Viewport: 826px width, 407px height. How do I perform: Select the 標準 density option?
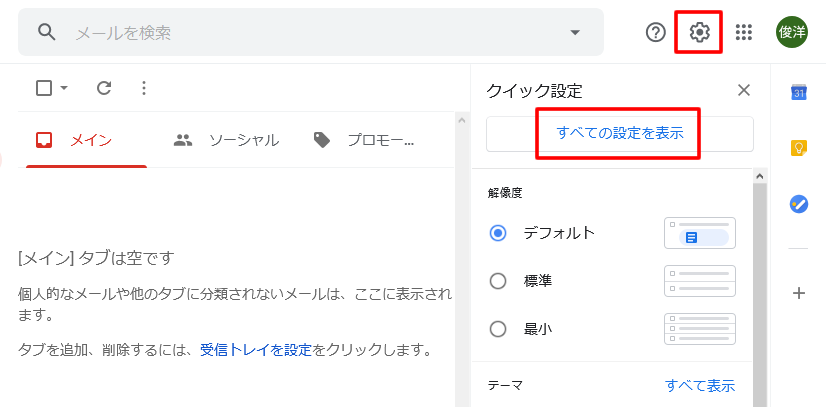(x=498, y=281)
